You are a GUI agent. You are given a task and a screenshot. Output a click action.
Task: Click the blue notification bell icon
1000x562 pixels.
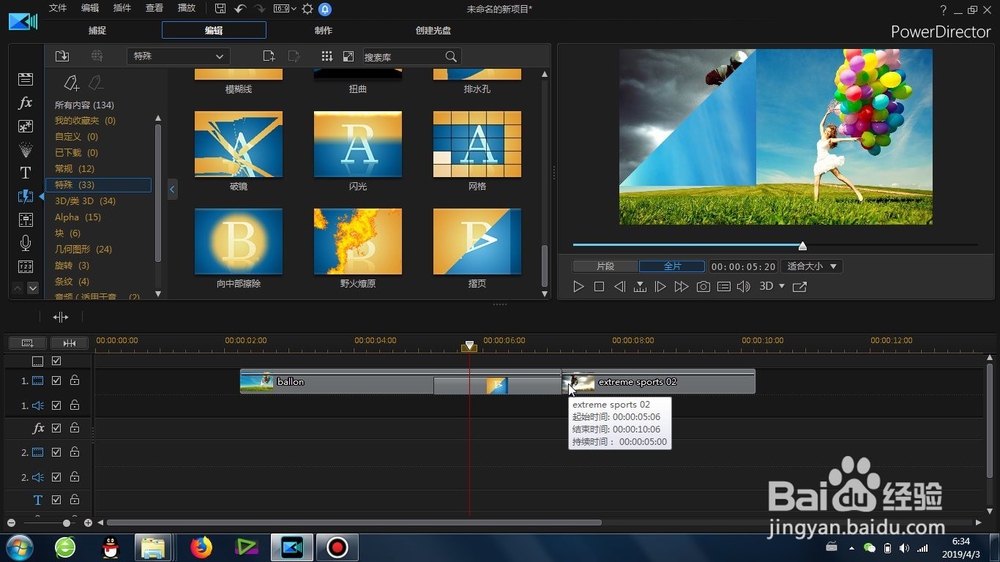coord(325,9)
